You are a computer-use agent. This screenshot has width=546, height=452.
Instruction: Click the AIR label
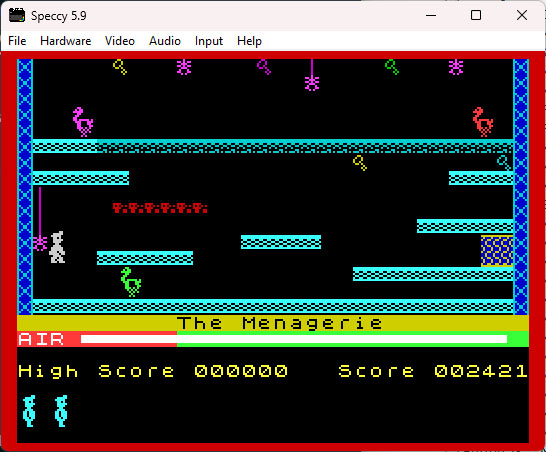pos(41,339)
